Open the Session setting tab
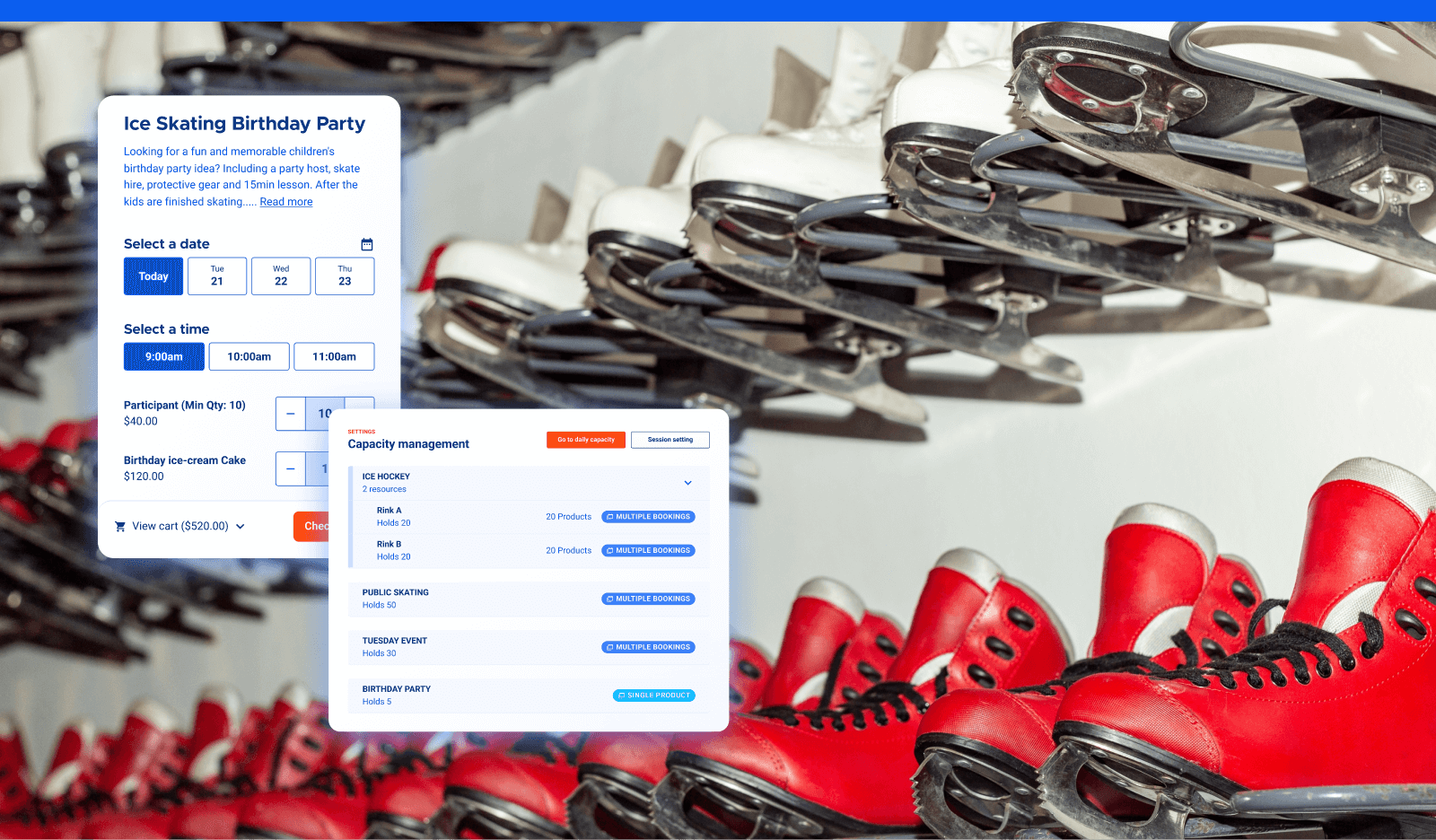 coord(670,440)
